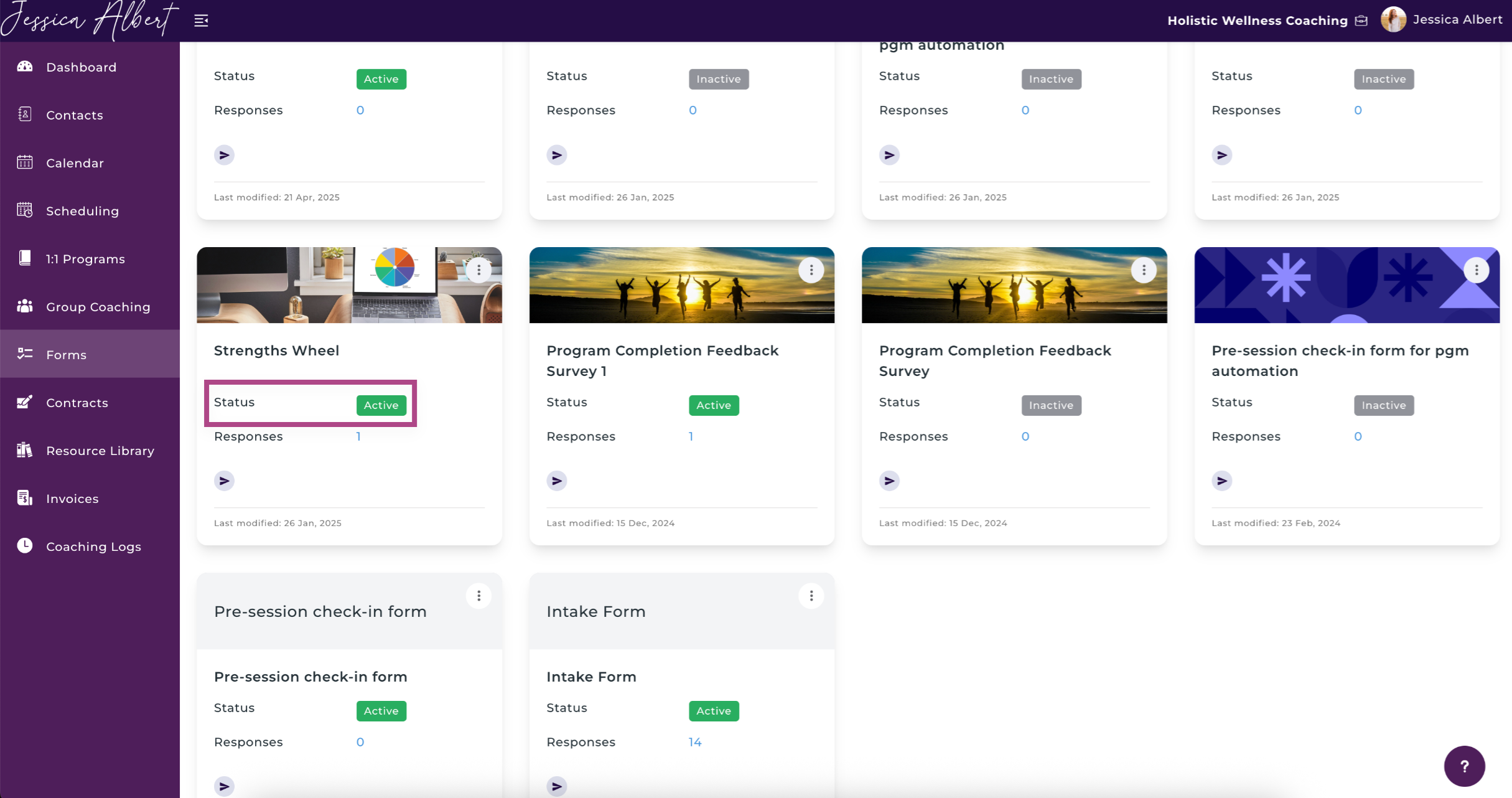The width and height of the screenshot is (1512, 798).
Task: Click Active badge on Program Completion Feedback Survey 1
Action: [714, 405]
